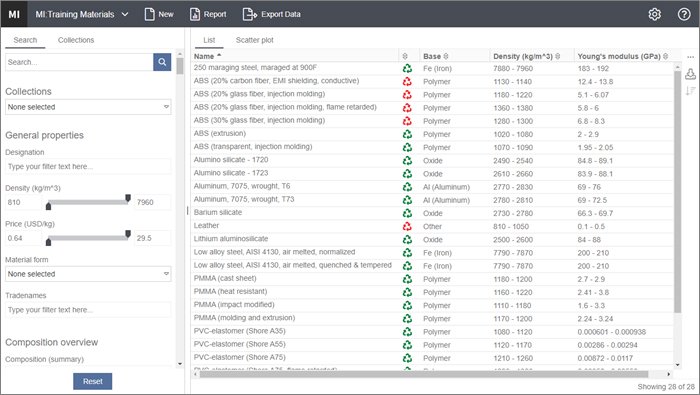Open the settings gear icon
Image resolution: width=700 pixels, height=395 pixels.
tap(654, 14)
